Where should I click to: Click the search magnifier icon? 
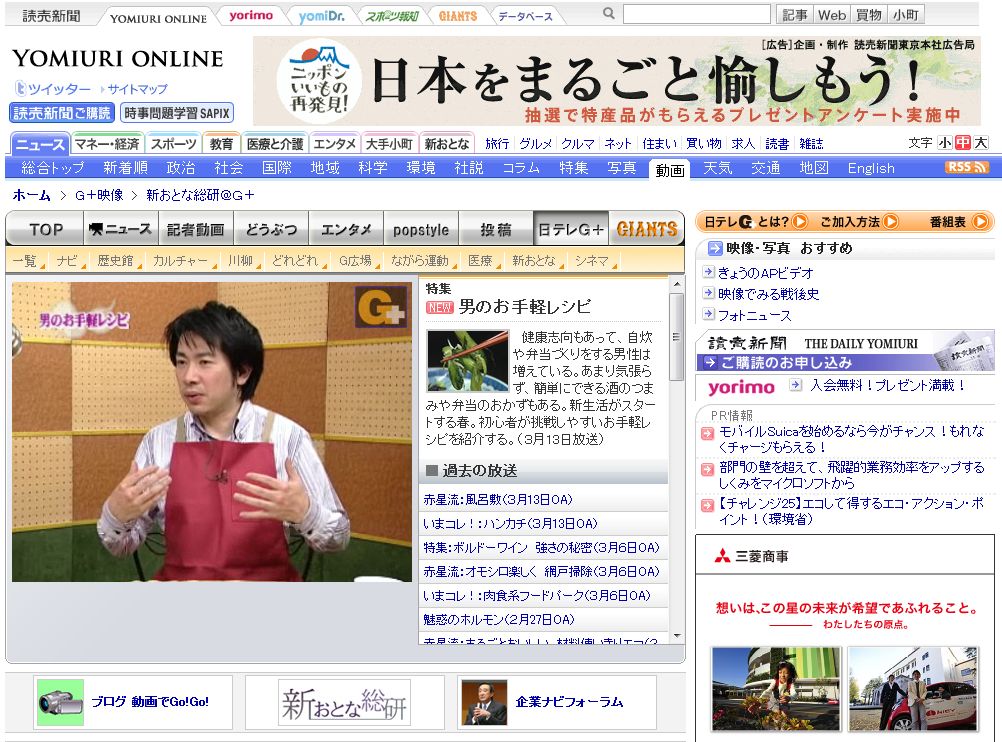[x=608, y=13]
